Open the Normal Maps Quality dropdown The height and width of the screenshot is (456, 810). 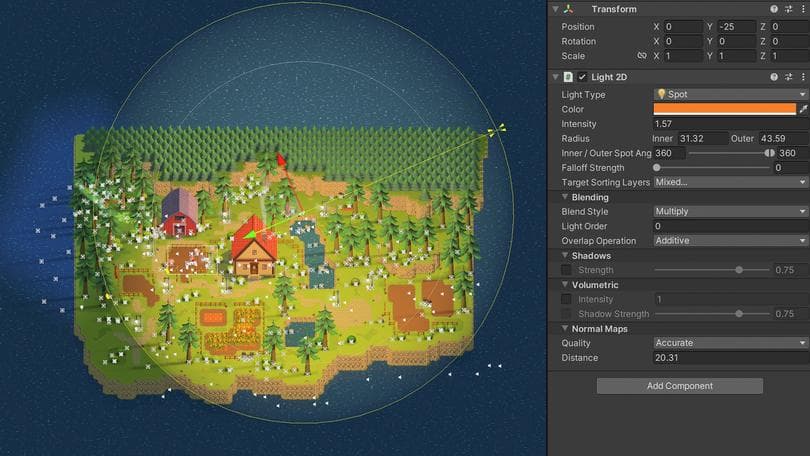point(730,342)
